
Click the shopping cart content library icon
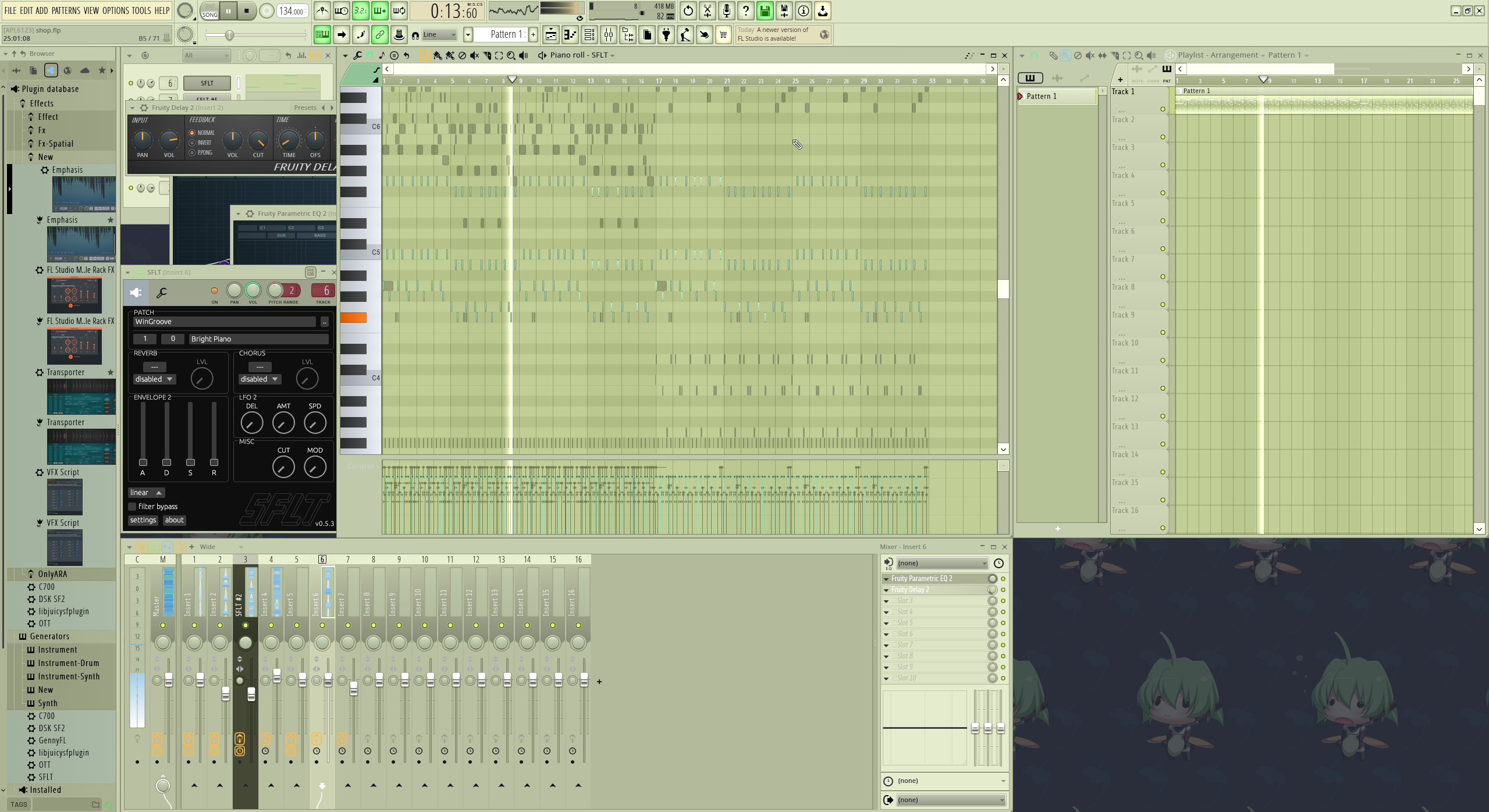pos(723,35)
